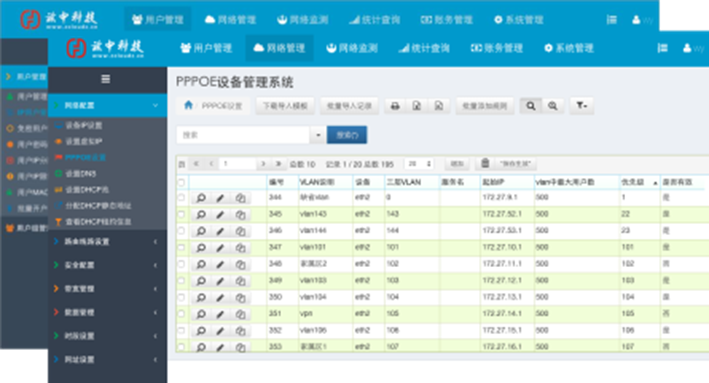The image size is (709, 383).
Task: Open 网络监测 menu in front window
Action: (x=352, y=48)
